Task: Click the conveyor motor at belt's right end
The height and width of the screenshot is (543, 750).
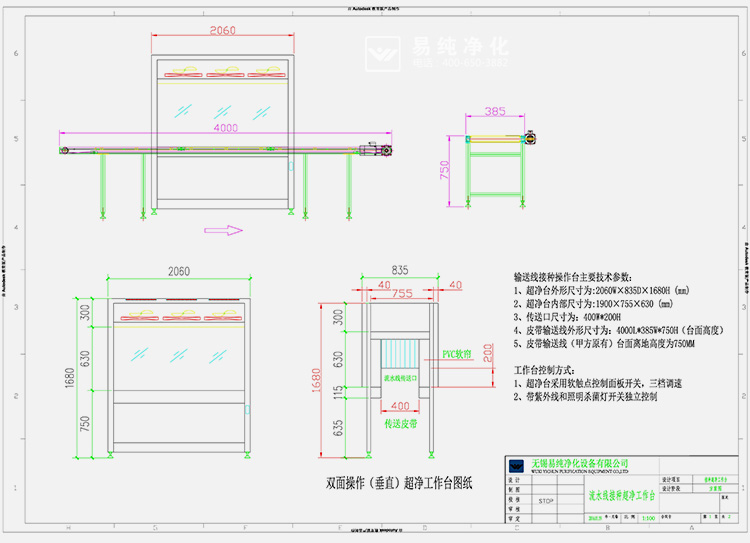Action: 381,150
